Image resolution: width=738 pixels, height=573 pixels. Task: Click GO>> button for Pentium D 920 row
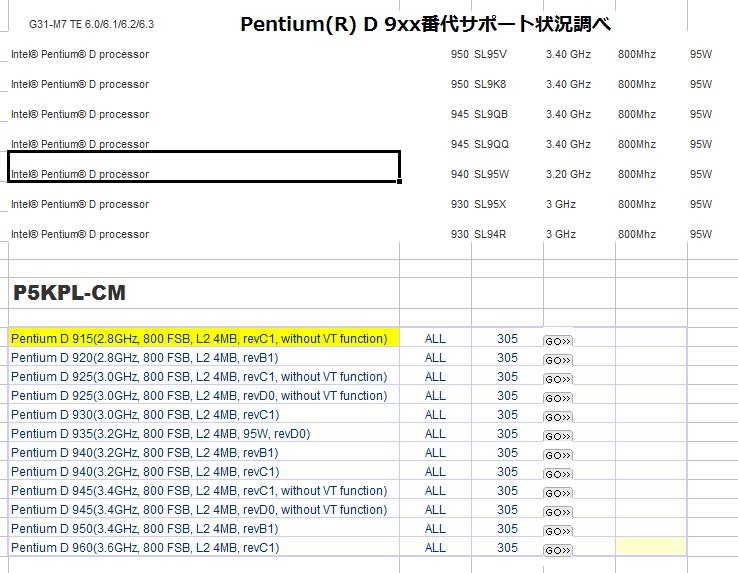pos(558,360)
